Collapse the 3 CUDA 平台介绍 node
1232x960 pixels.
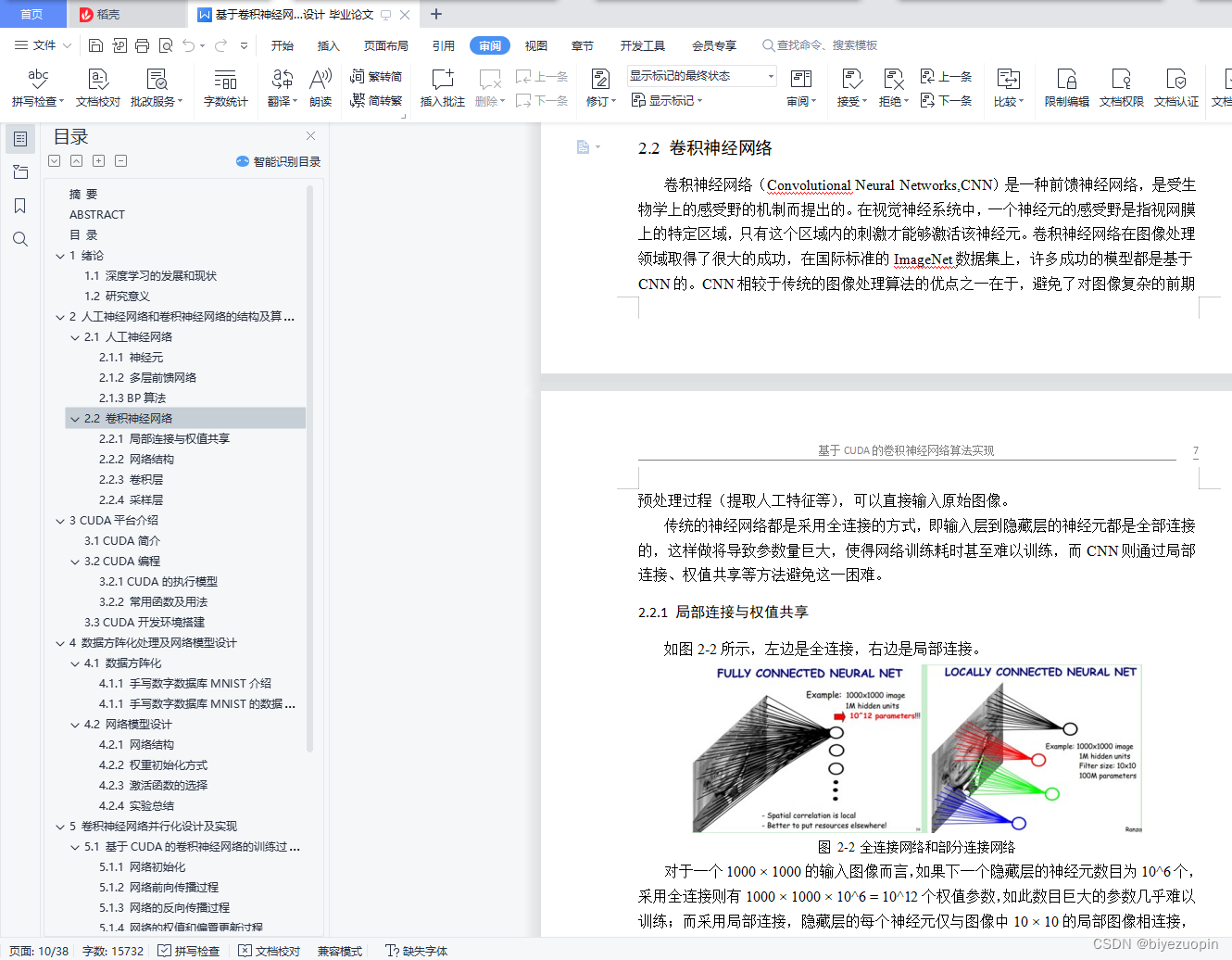[x=60, y=521]
